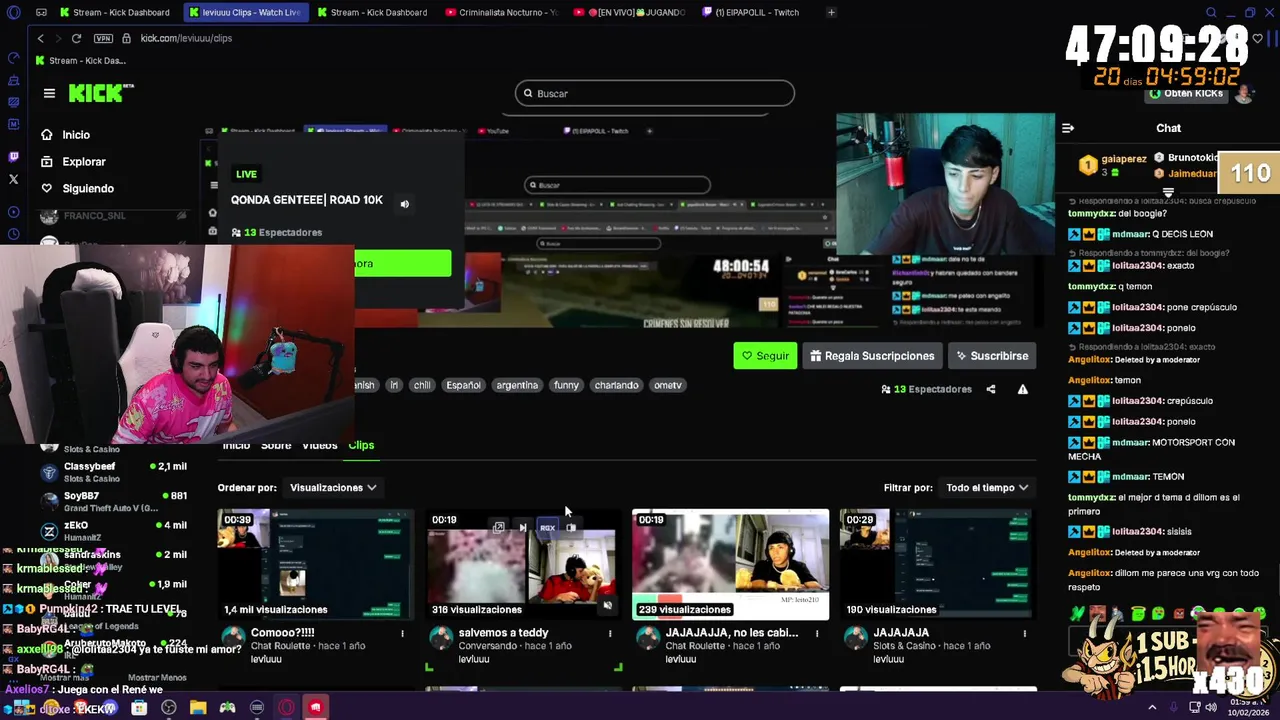Viewport: 1280px width, 720px height.
Task: Click the charlando tag
Action: [x=616, y=385]
